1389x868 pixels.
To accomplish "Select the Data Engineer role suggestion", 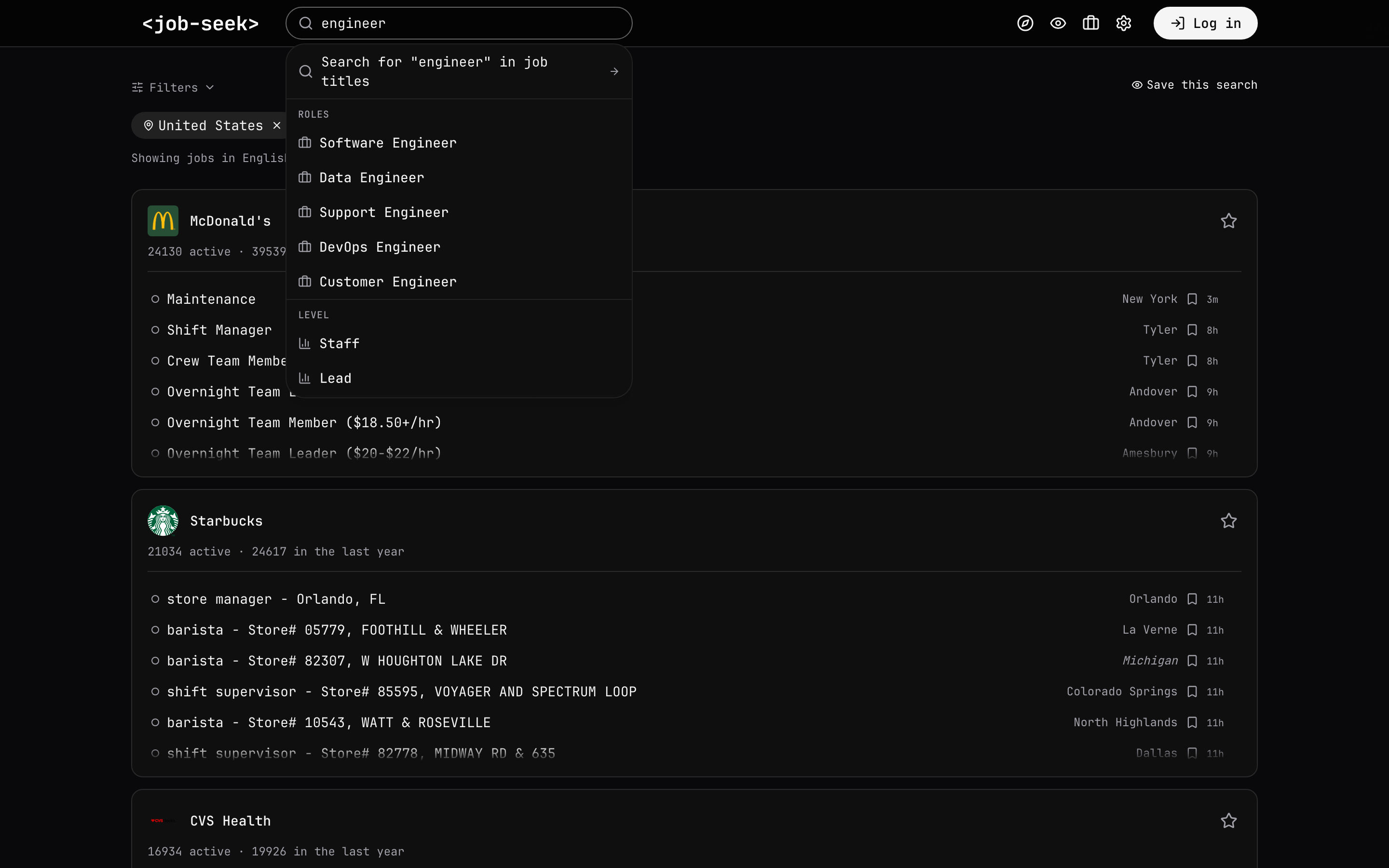I will pyautogui.click(x=459, y=178).
